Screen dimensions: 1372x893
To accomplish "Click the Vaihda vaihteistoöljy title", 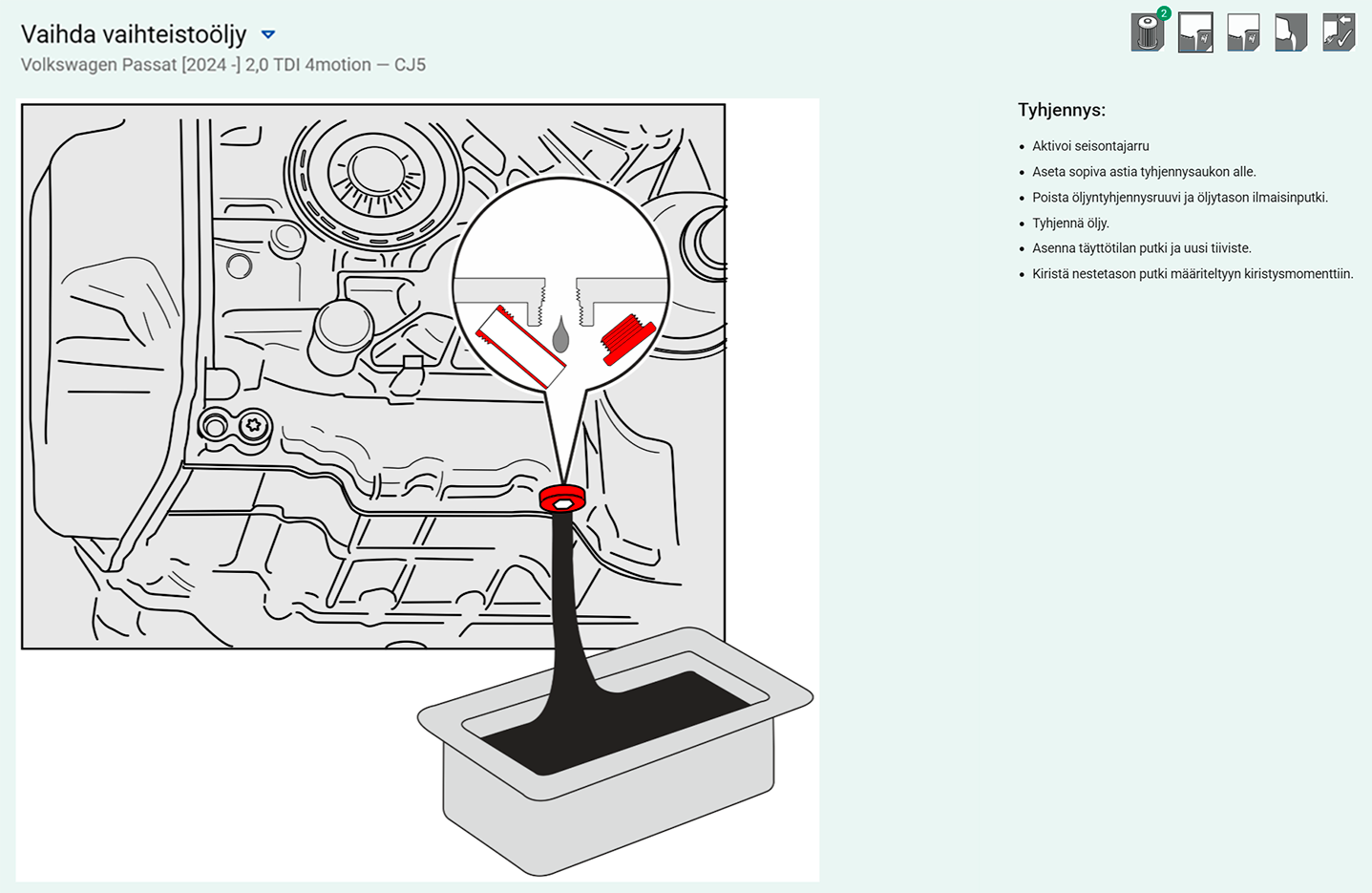I will pyautogui.click(x=134, y=34).
